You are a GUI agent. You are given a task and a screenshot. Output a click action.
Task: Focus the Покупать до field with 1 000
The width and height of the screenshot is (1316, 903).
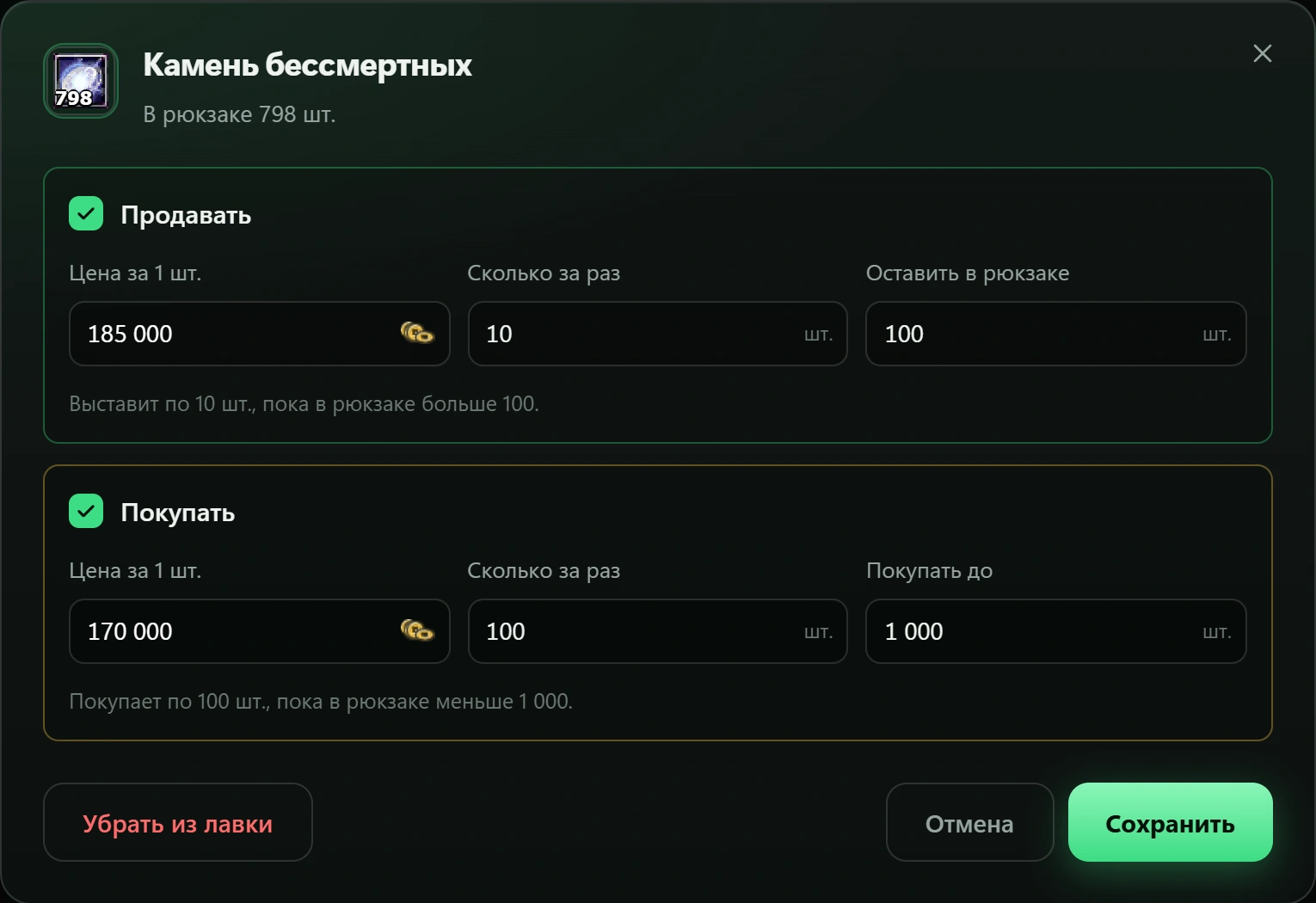coord(1055,631)
